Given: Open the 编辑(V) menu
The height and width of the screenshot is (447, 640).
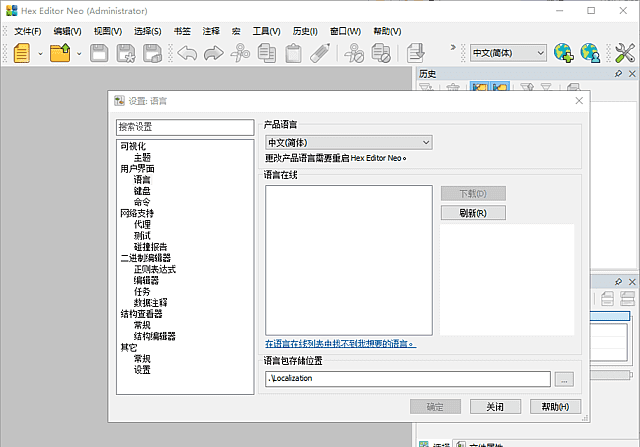Looking at the screenshot, I should point(67,31).
